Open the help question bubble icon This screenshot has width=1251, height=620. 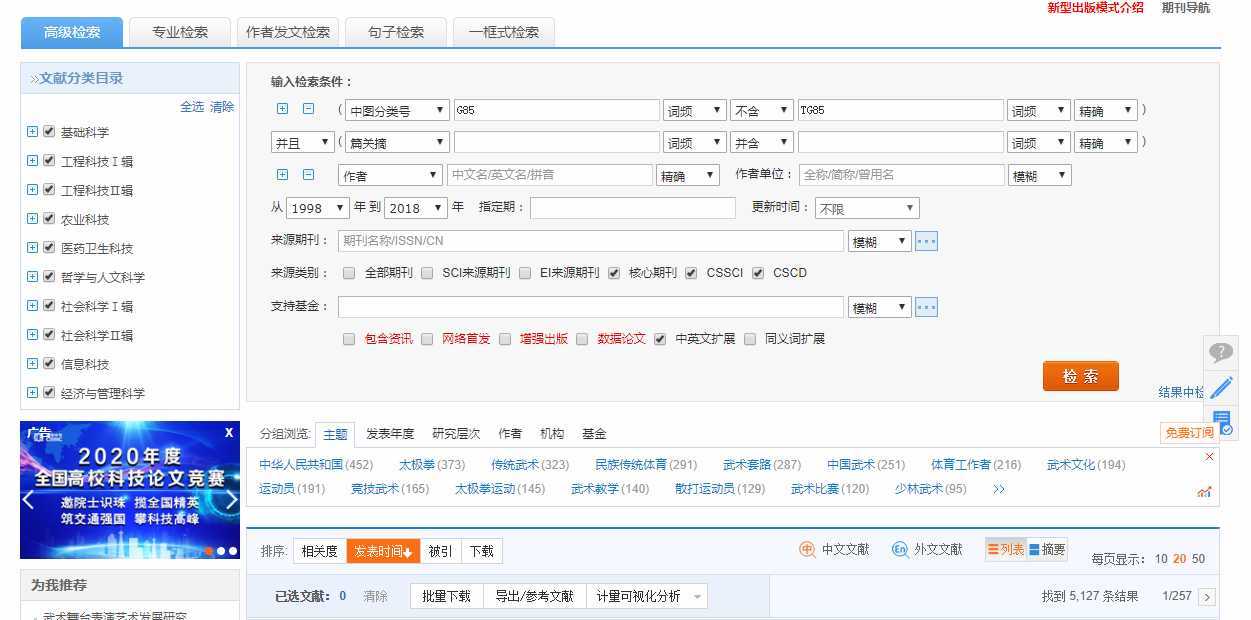point(1221,352)
